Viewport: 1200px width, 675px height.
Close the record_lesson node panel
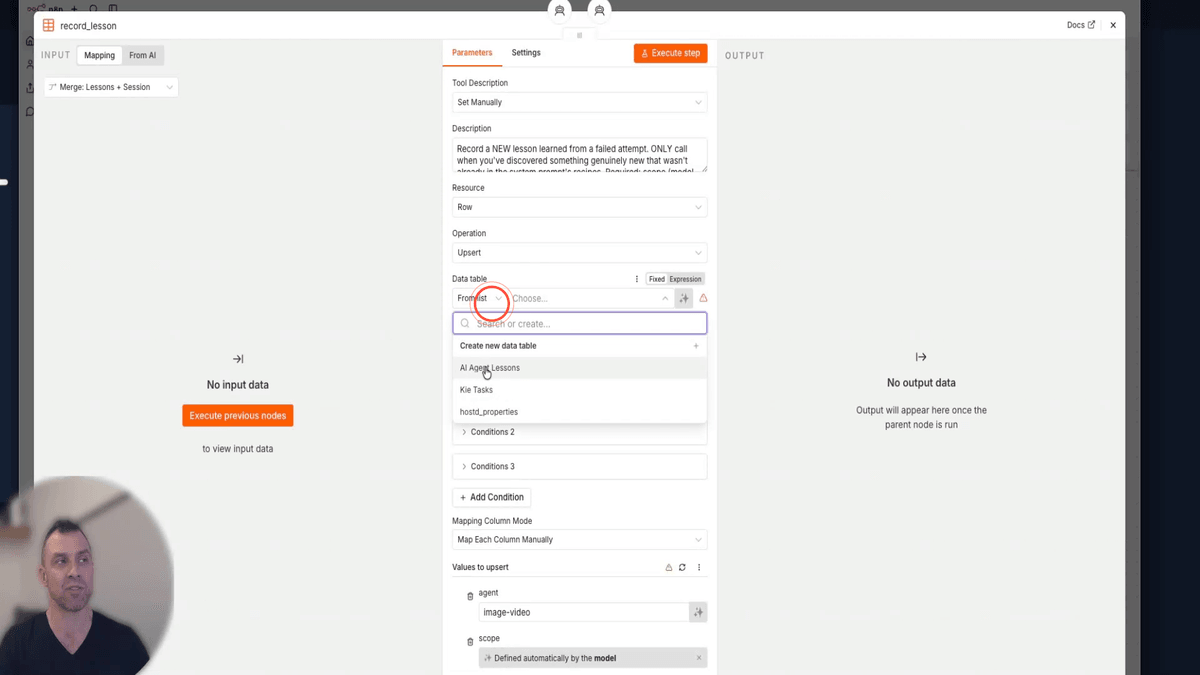tap(1113, 25)
